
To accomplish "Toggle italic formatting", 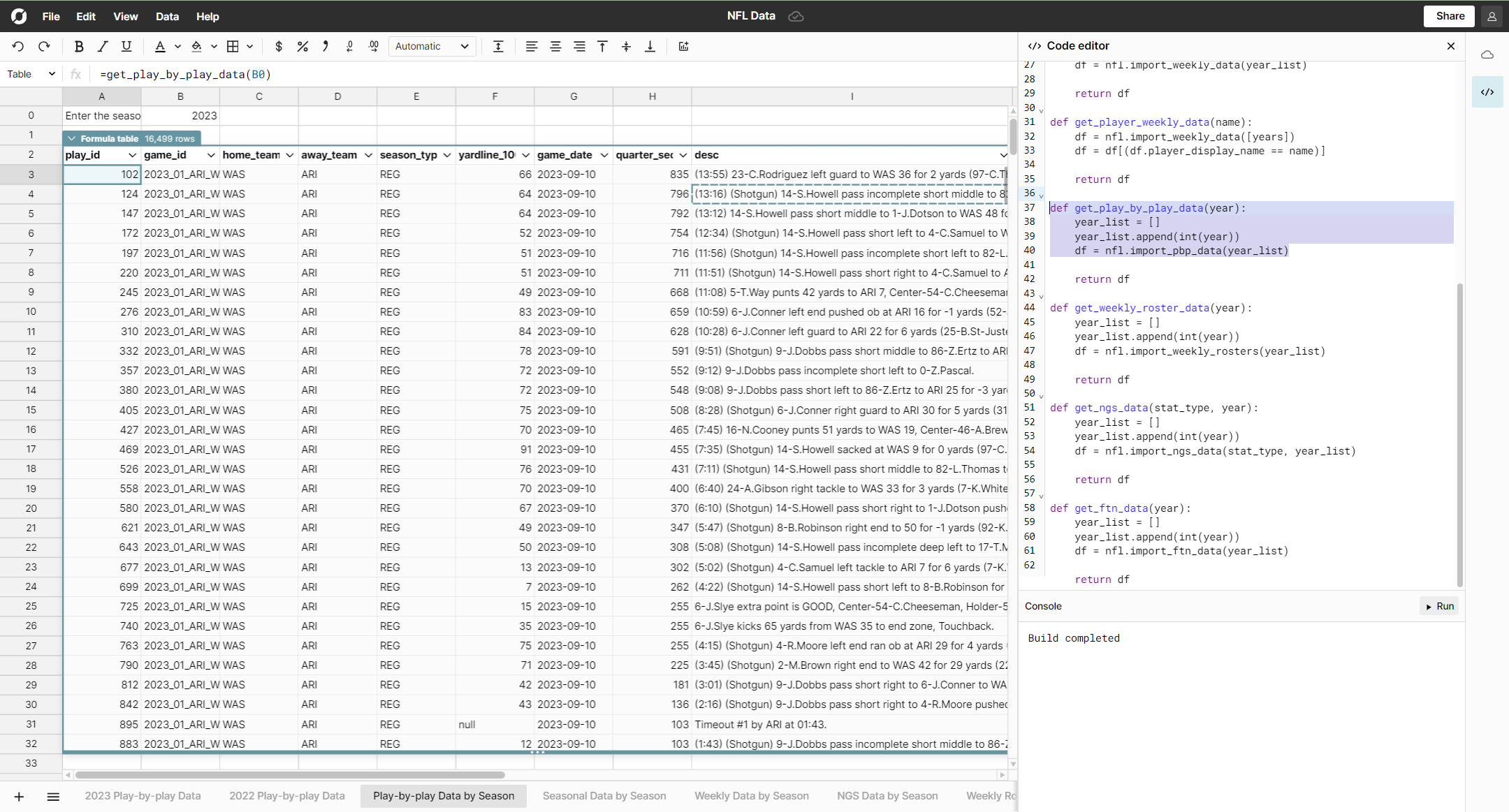I will [103, 46].
